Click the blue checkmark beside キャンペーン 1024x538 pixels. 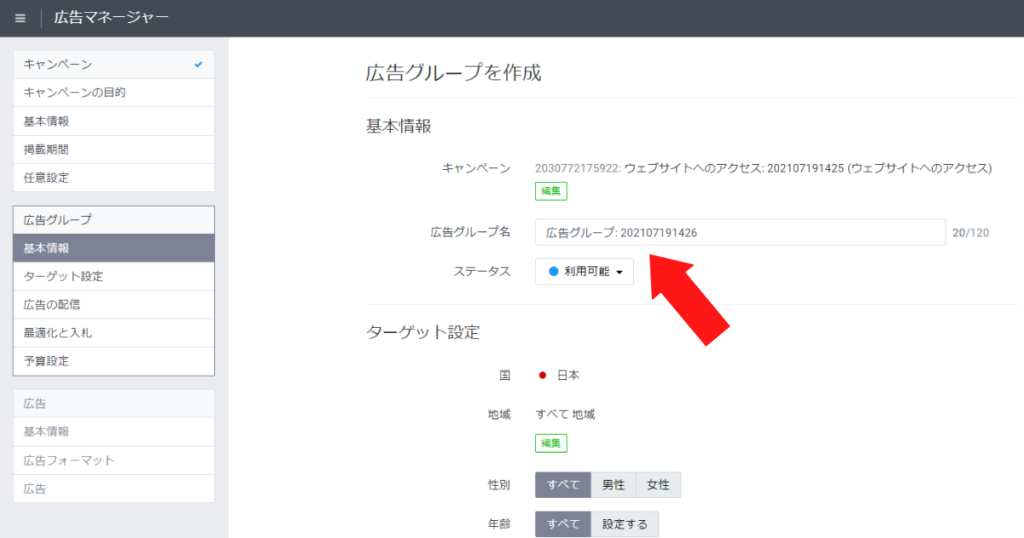click(199, 65)
